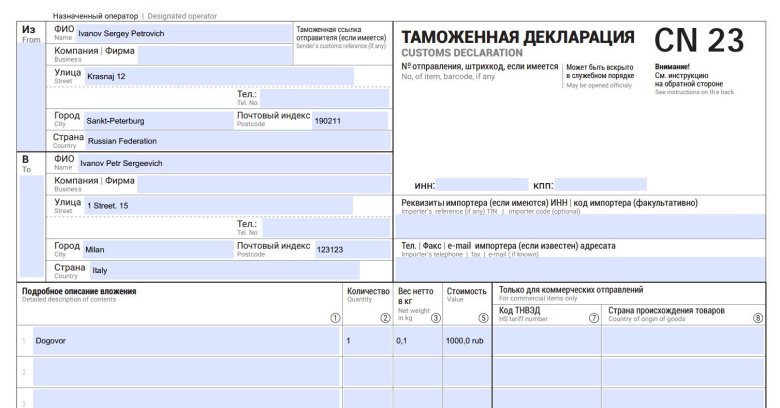Click value field showing '1000,0 rub'

466,341
